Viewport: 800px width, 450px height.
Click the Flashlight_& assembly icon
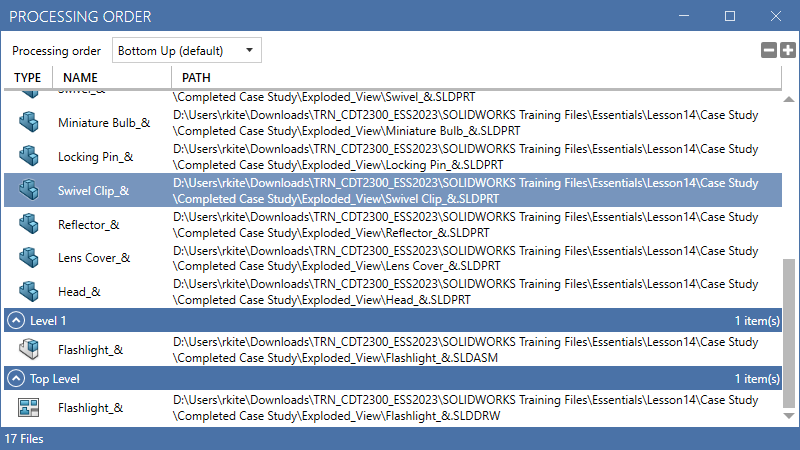29,349
